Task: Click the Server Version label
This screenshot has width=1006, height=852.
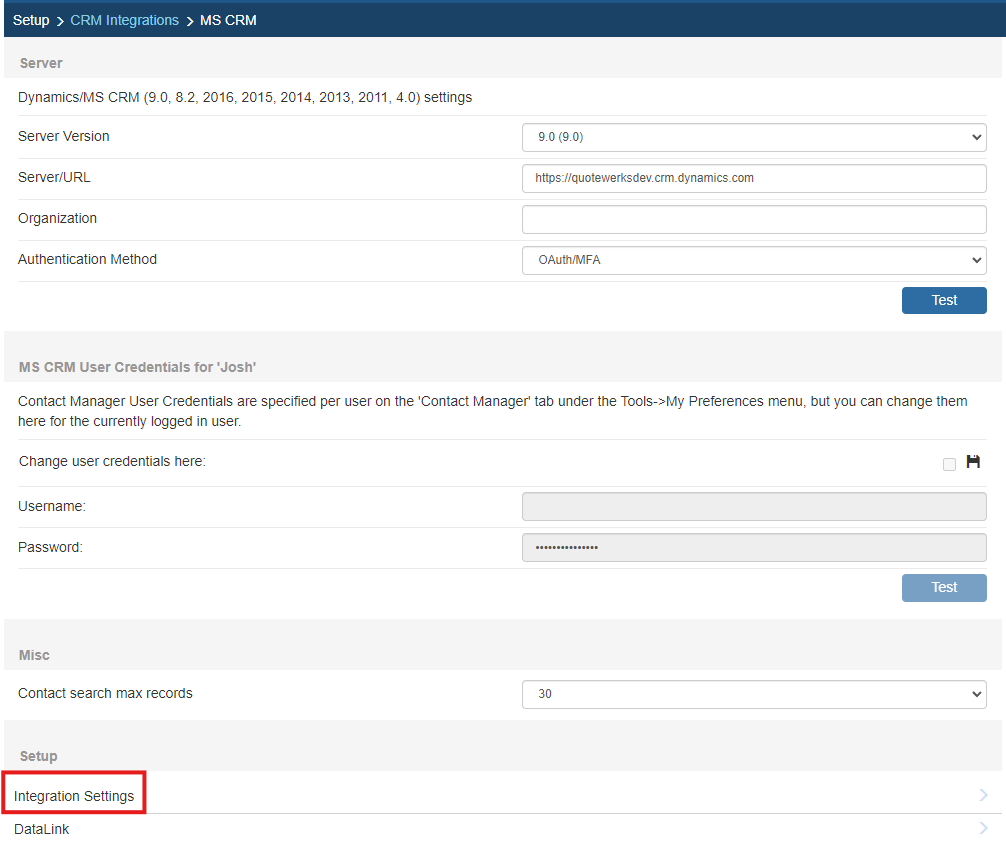Action: pyautogui.click(x=64, y=136)
